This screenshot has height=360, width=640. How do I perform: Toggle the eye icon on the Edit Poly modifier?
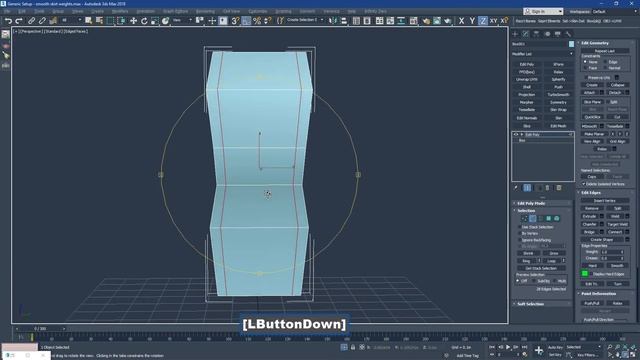(516, 134)
